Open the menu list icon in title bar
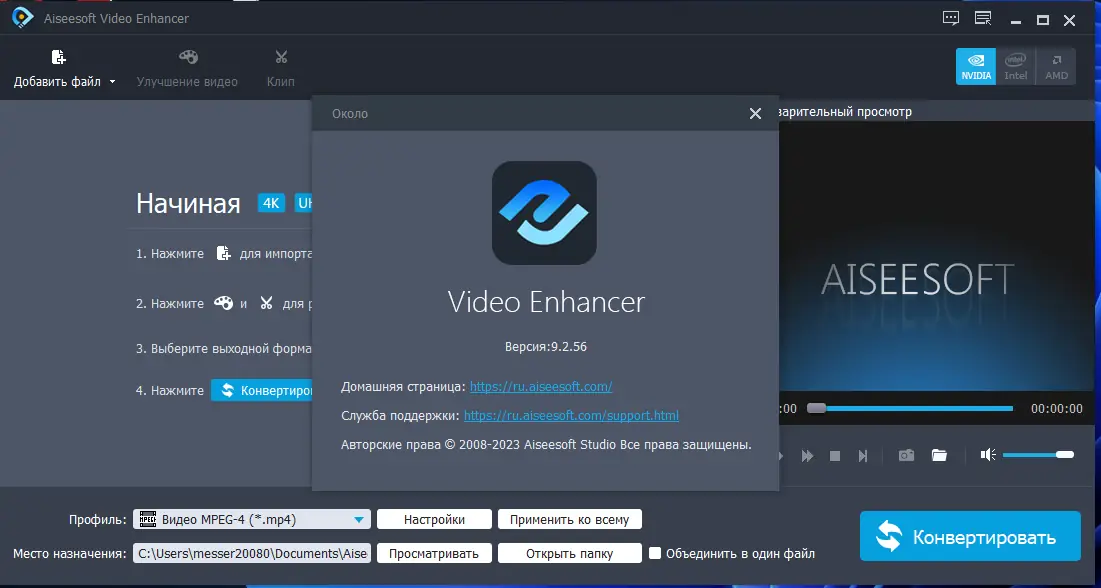1101x588 pixels. [x=983, y=19]
